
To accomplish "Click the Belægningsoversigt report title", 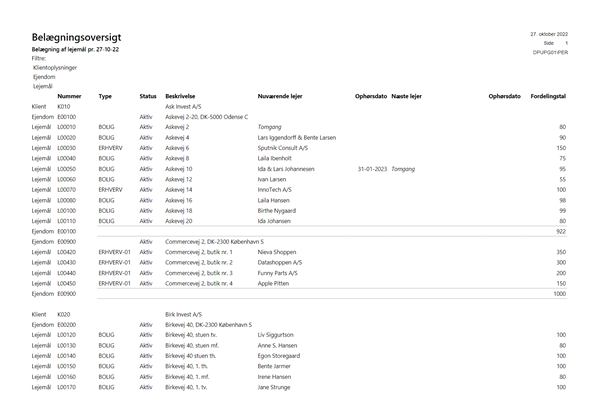I will [x=76, y=37].
